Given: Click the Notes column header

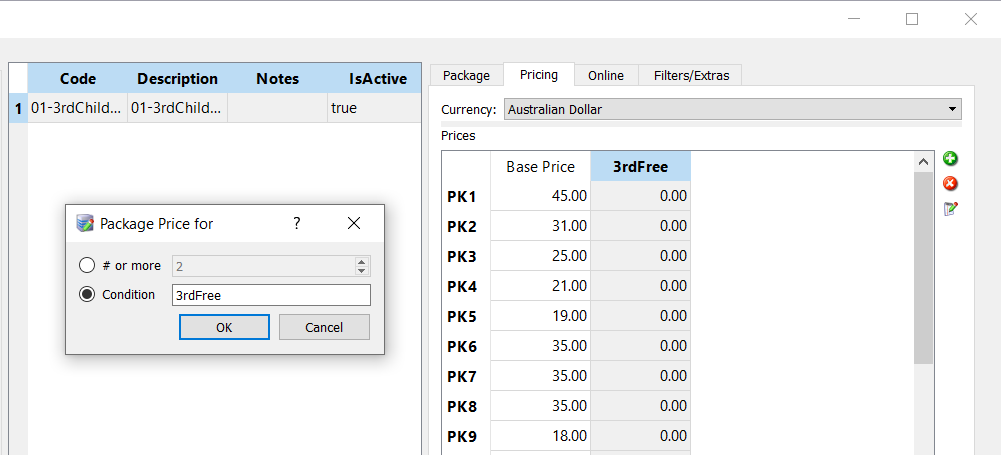Looking at the screenshot, I should [x=278, y=78].
